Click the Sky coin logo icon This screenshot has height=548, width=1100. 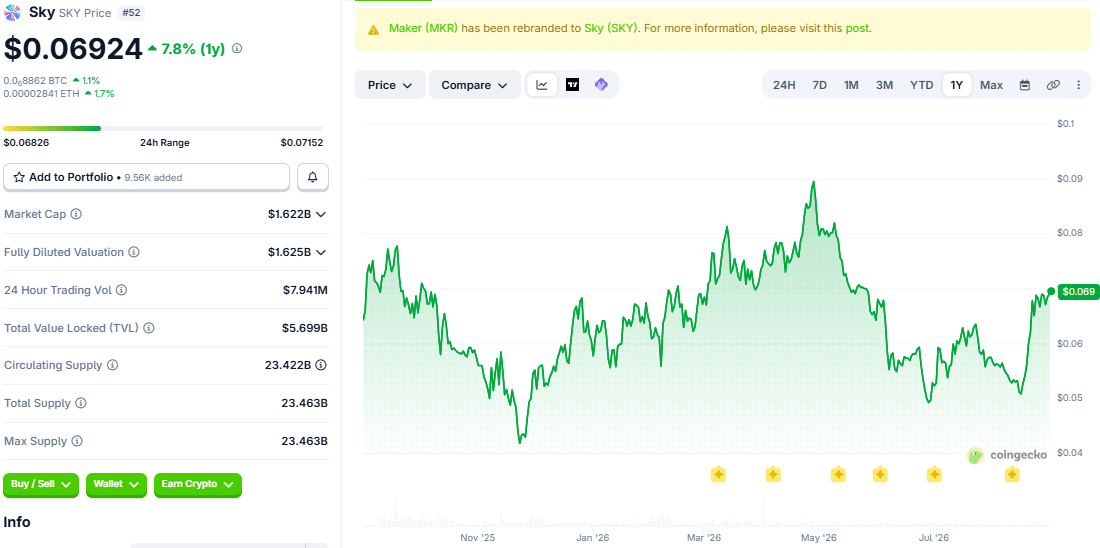[13, 12]
